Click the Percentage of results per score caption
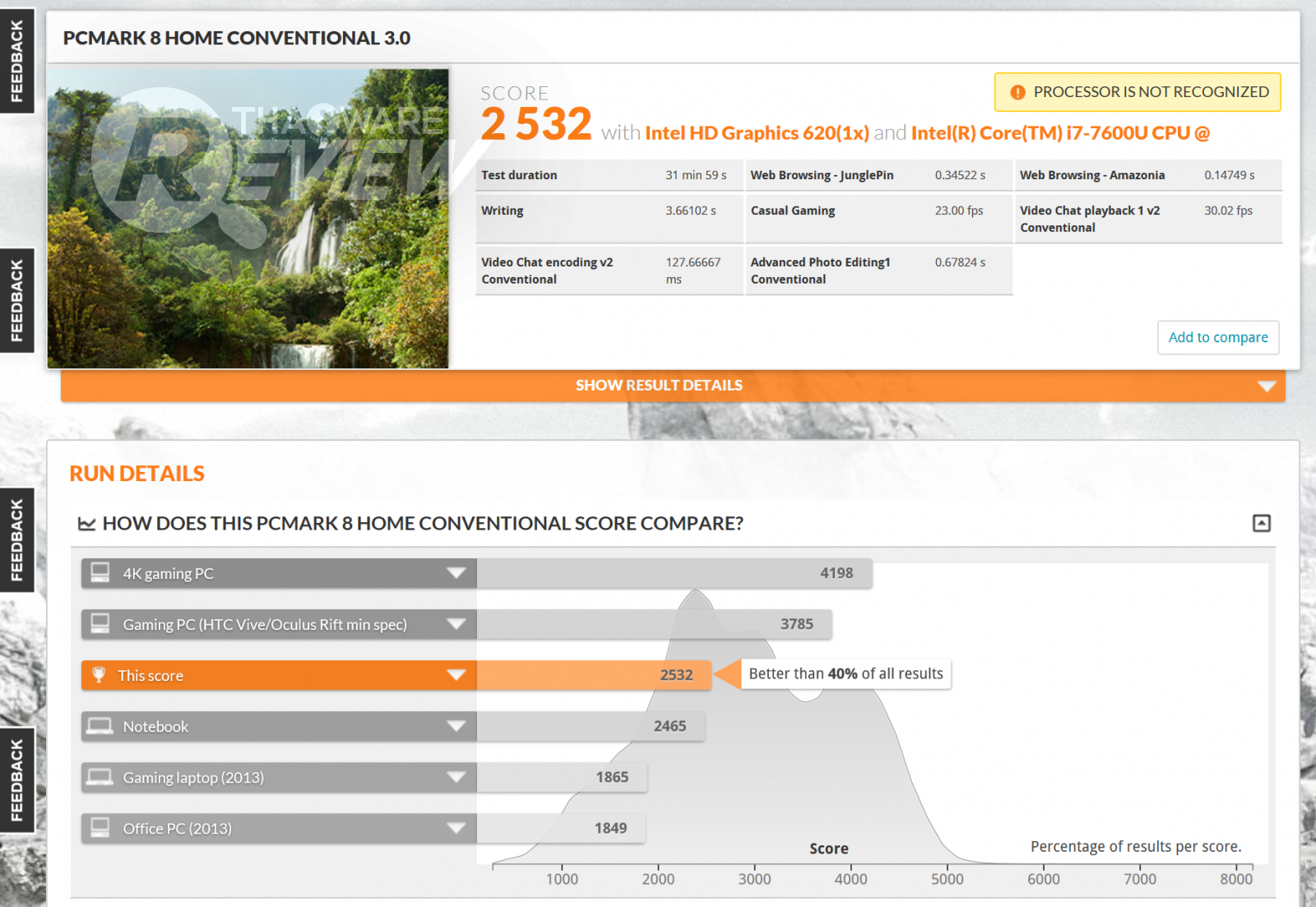Viewport: 1316px width, 907px height. [1136, 847]
